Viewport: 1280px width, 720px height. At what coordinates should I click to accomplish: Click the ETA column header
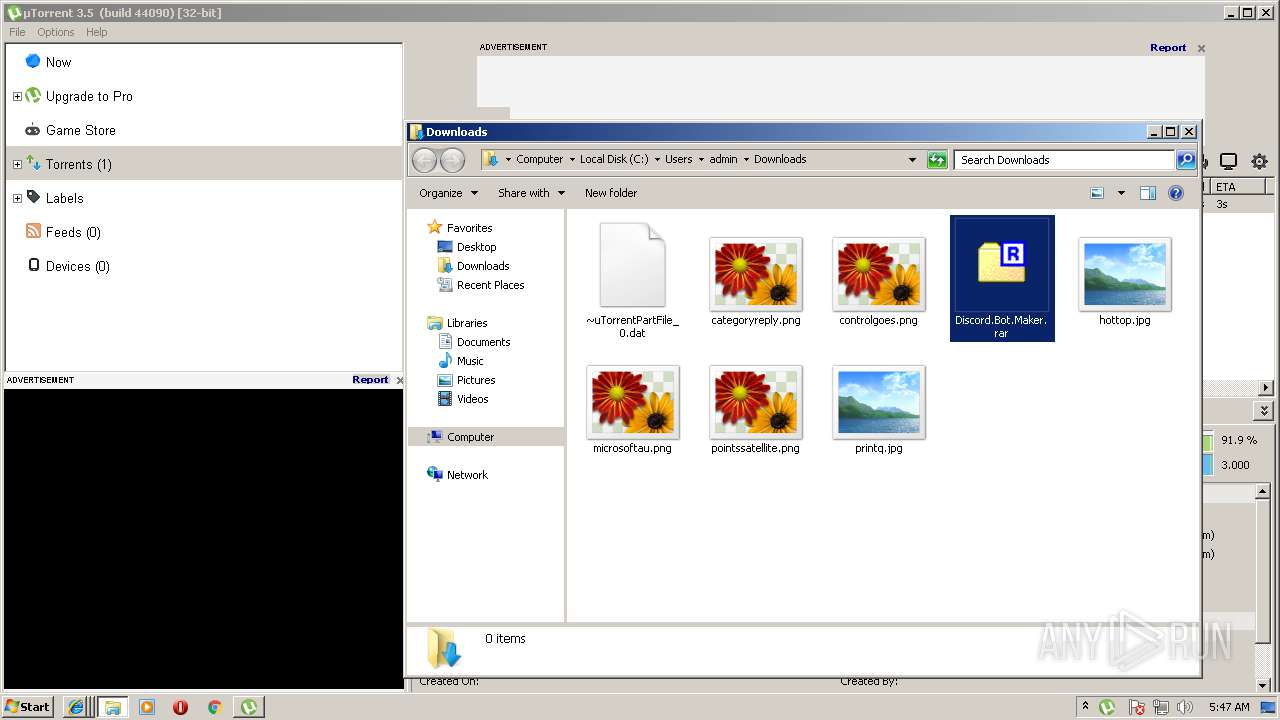1238,187
